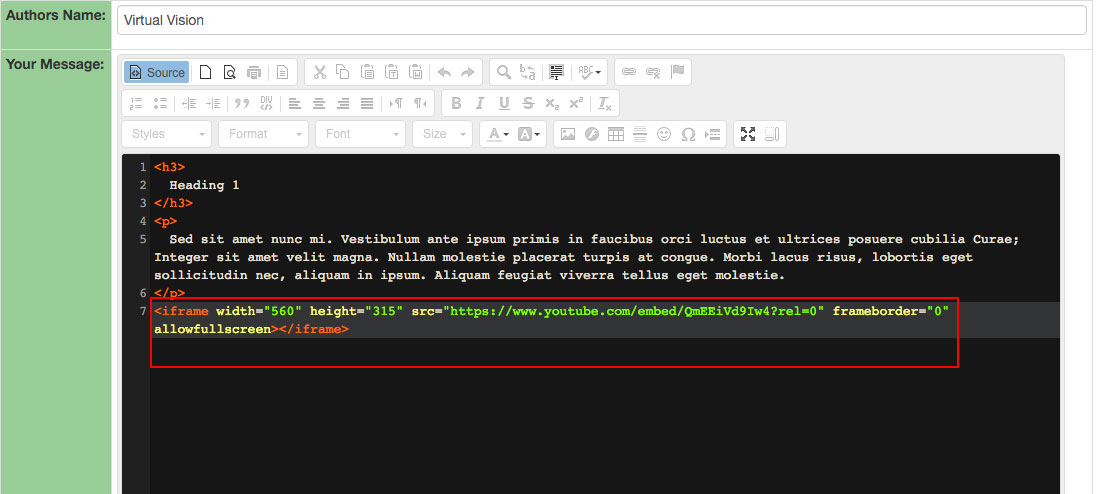The height and width of the screenshot is (494, 1110).
Task: Click Paste from Word icon
Action: click(416, 72)
